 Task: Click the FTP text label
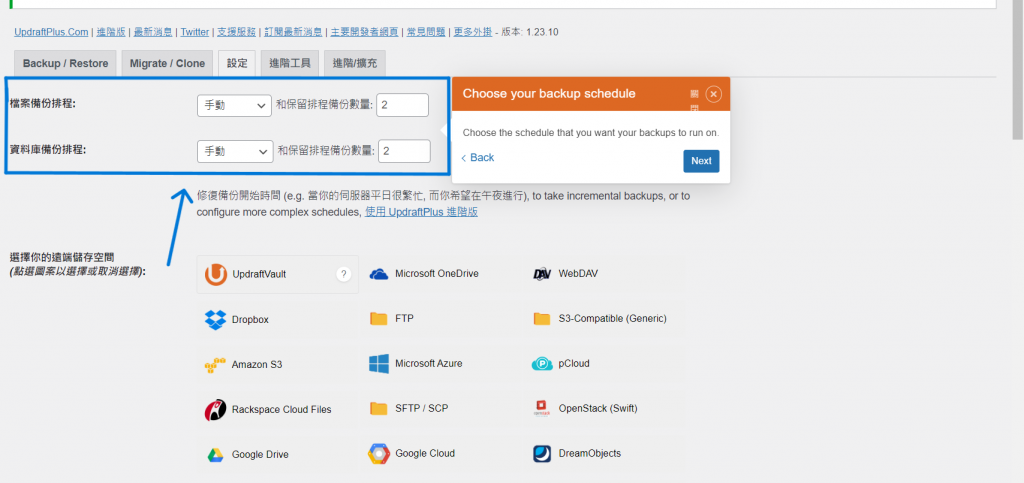pyautogui.click(x=404, y=319)
